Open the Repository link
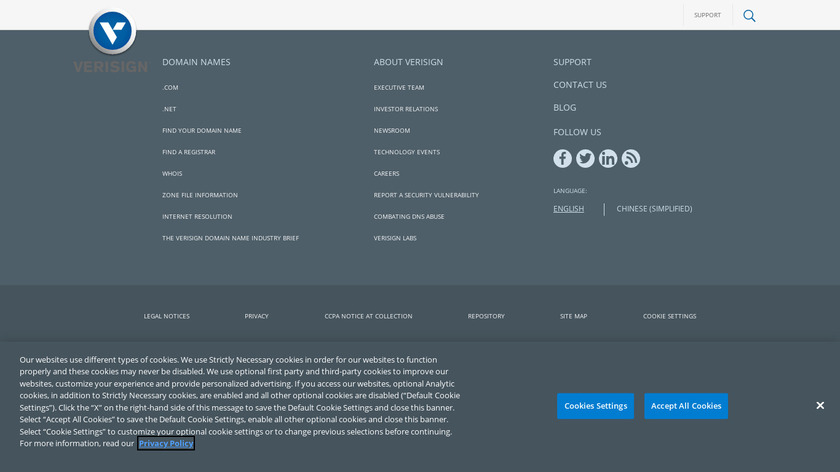 pos(486,316)
